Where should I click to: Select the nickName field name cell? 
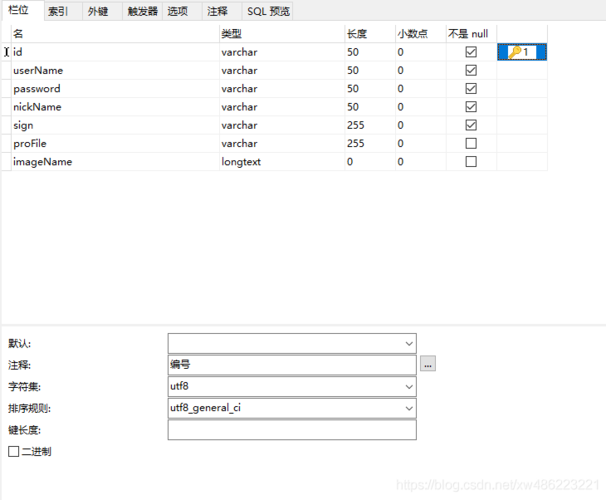click(x=115, y=107)
